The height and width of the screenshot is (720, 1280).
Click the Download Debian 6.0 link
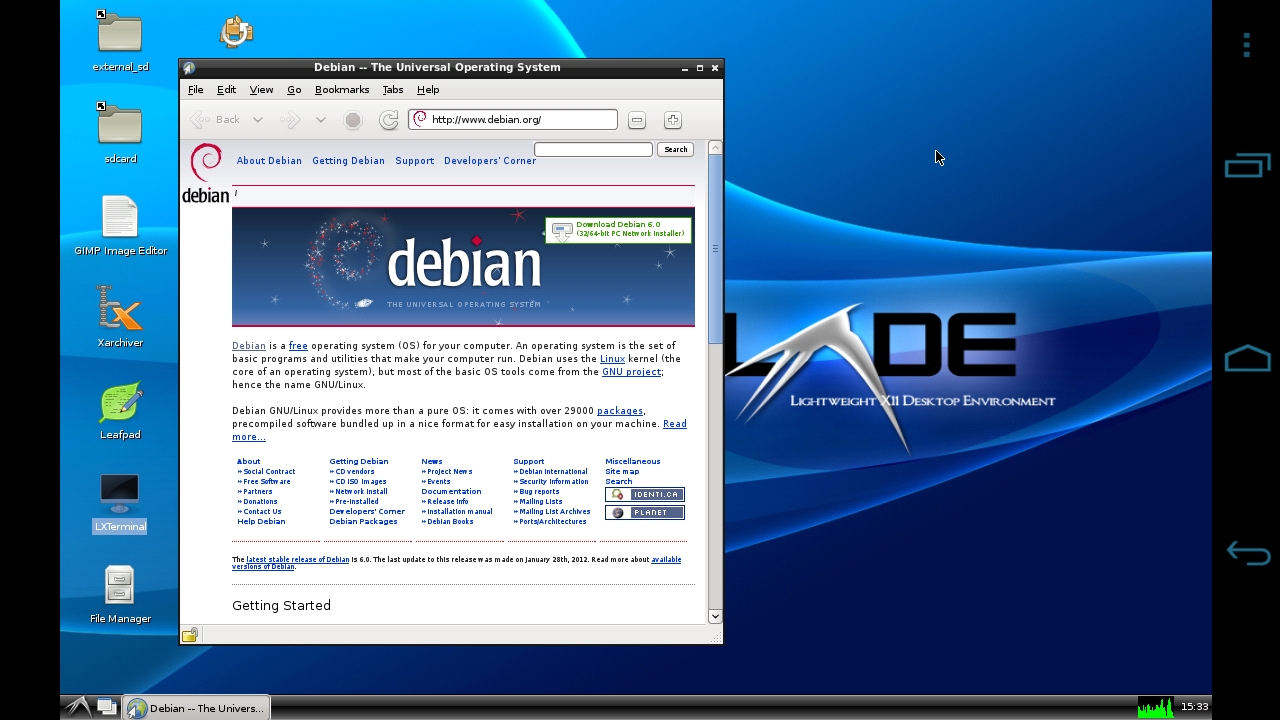(618, 225)
